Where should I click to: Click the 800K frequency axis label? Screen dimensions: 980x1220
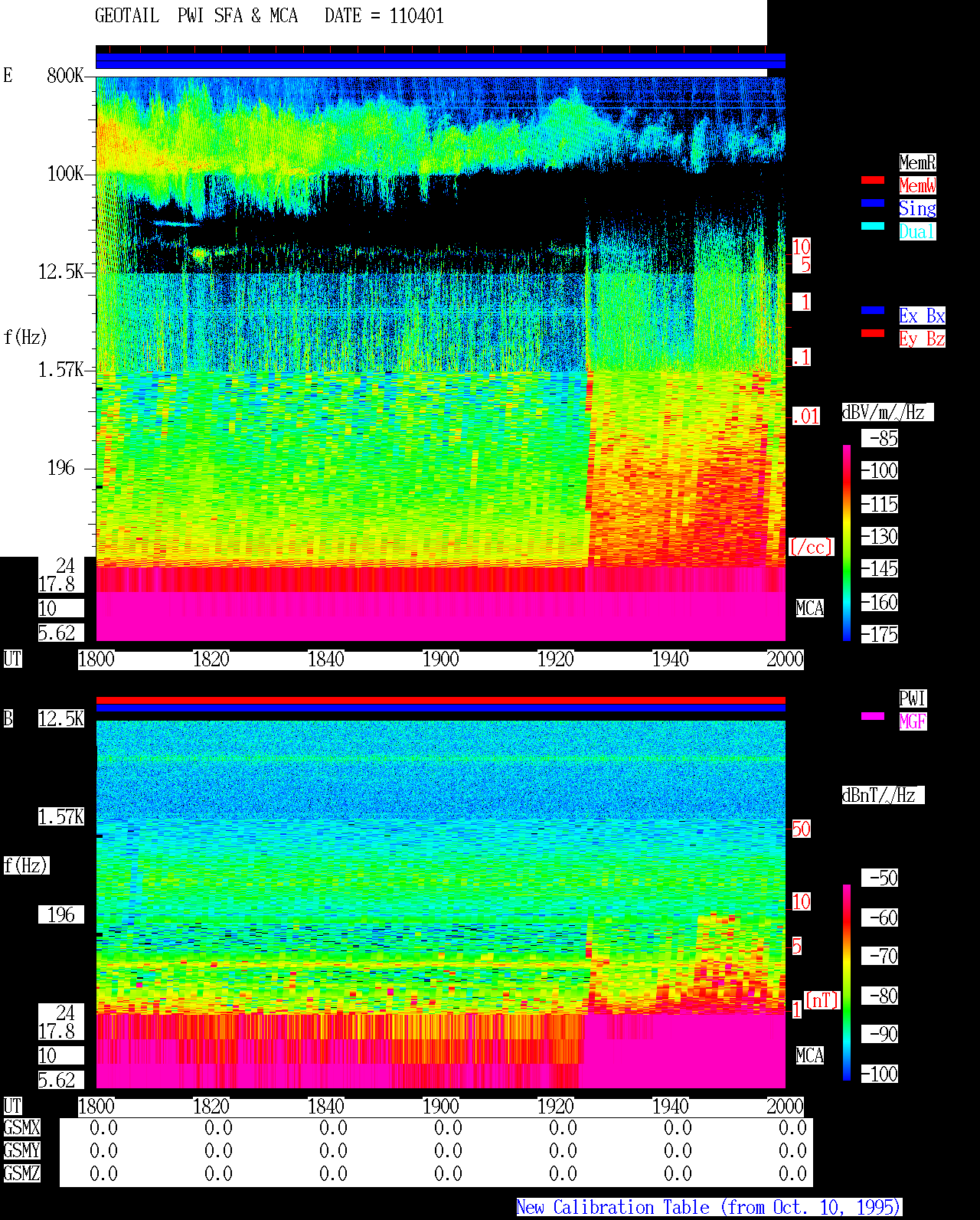click(x=65, y=76)
